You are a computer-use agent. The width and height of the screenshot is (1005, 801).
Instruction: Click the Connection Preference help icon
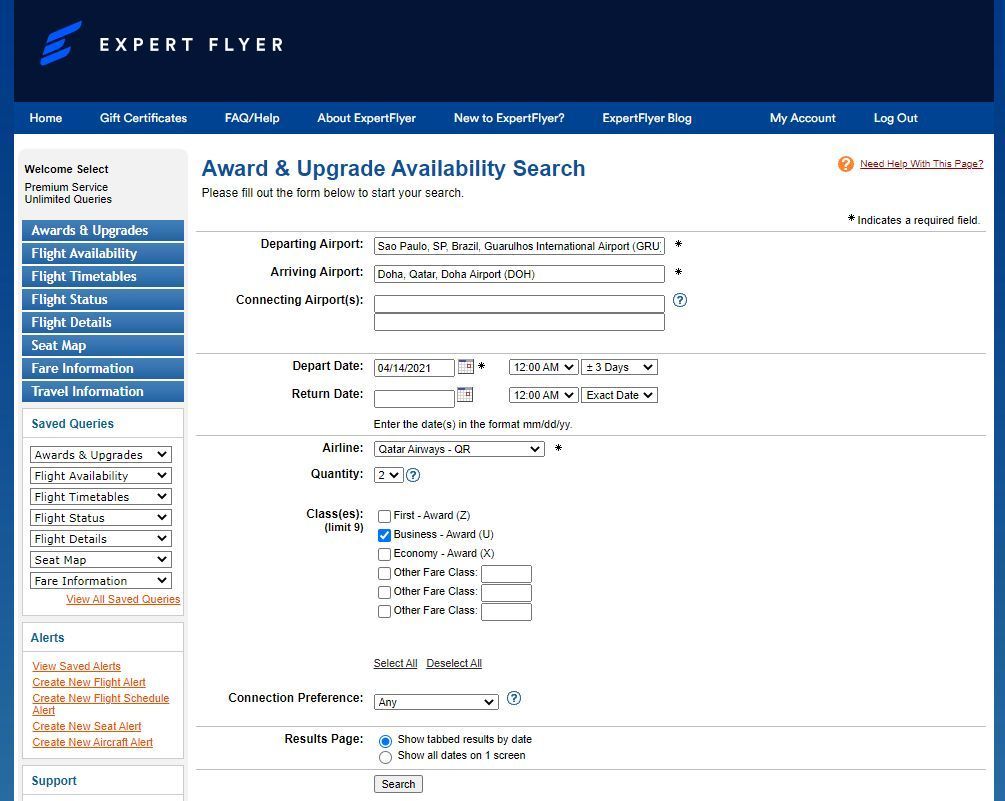point(513,698)
